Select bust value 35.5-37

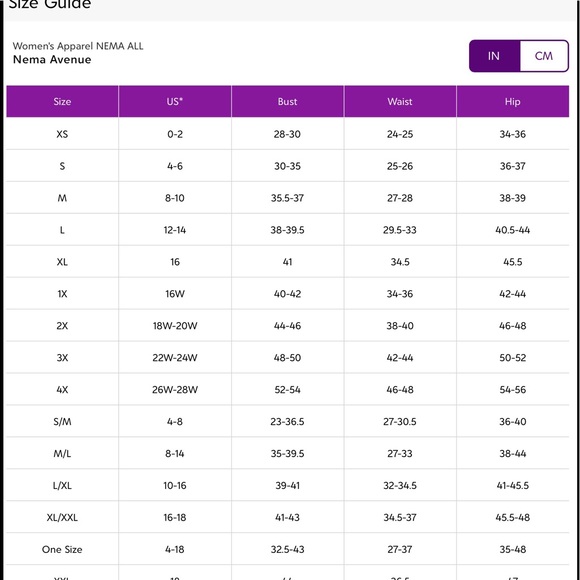287,198
